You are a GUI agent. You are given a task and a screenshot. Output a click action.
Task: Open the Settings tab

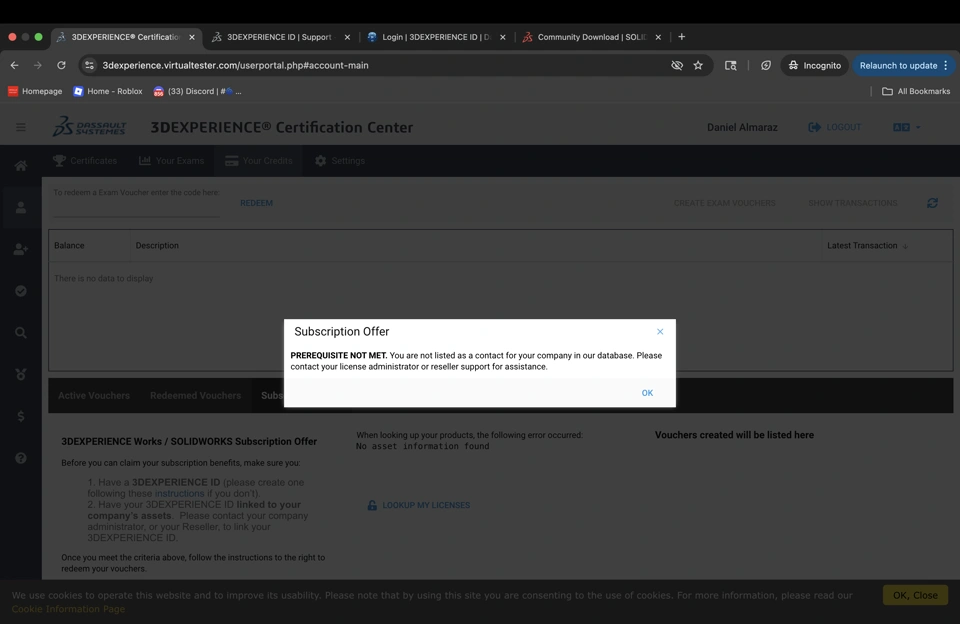340,160
